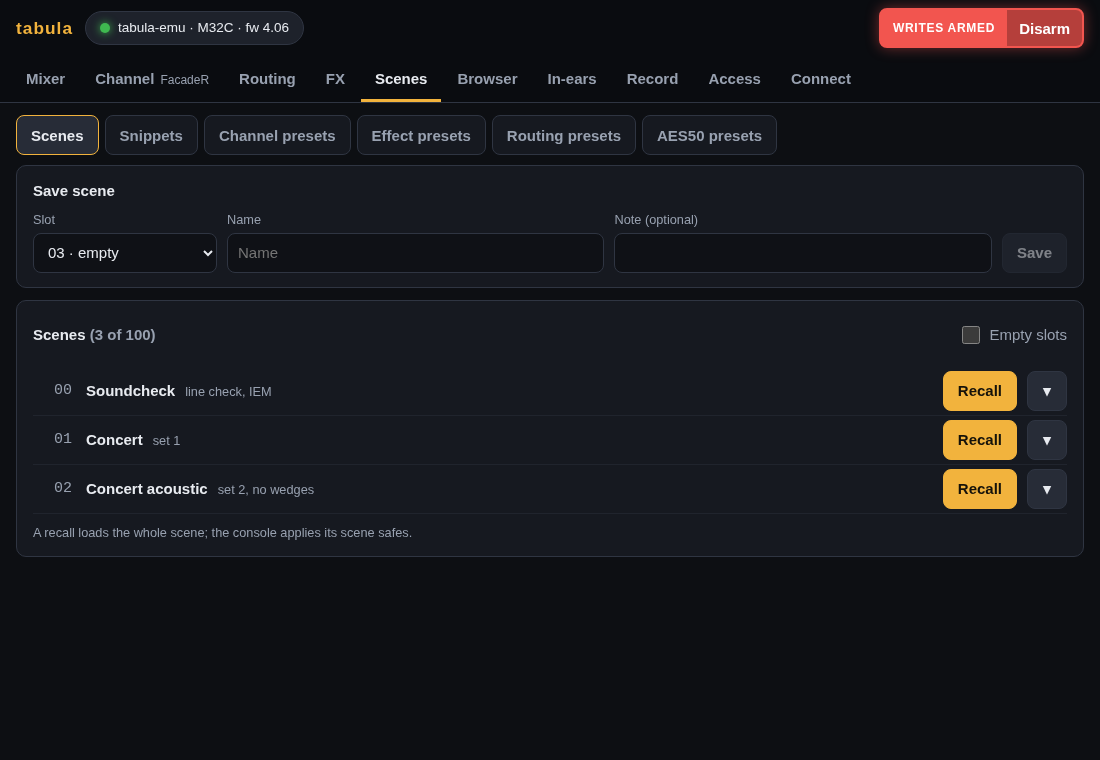Expand options arrow for Soundcheck scene
This screenshot has height=760, width=1100.
[1046, 391]
